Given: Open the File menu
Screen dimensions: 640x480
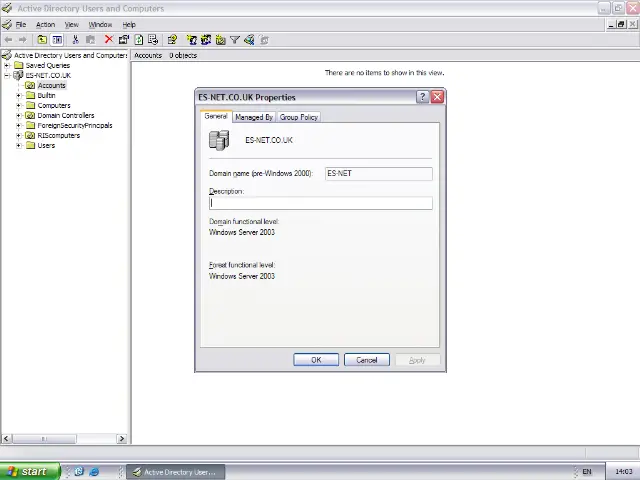Looking at the screenshot, I should coord(21,24).
